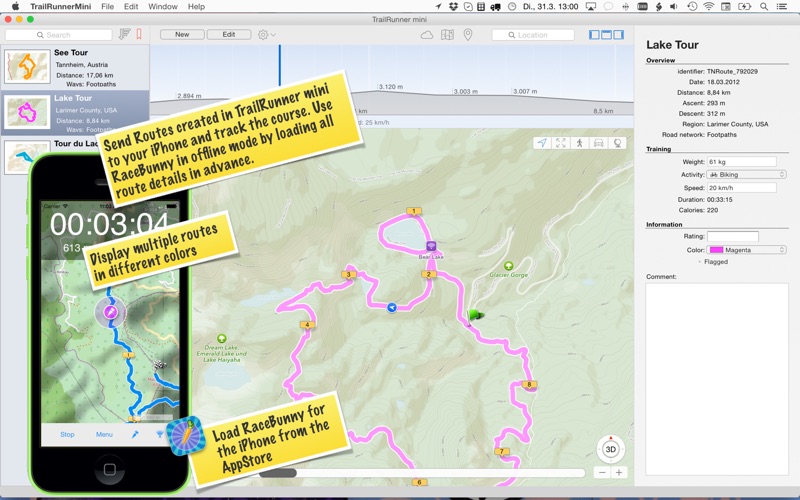
Task: Open the Color dropdown showing Magenta
Action: (x=746, y=249)
